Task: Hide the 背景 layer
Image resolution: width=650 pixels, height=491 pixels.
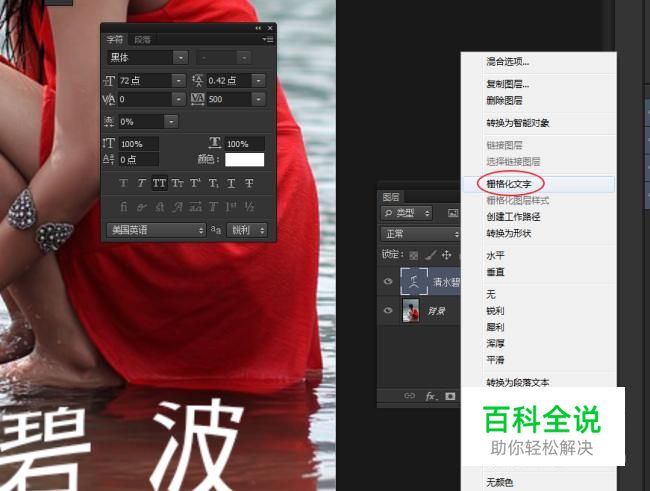Action: click(x=388, y=310)
